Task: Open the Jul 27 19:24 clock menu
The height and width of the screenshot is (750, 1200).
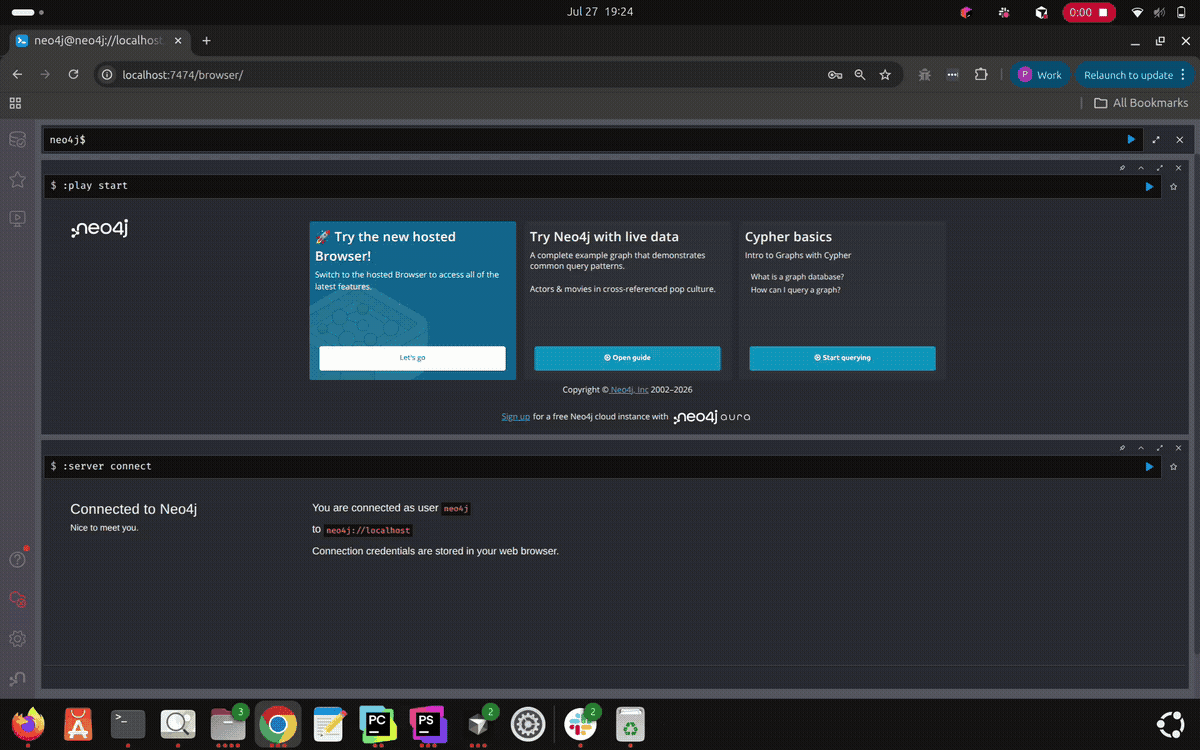Action: pyautogui.click(x=600, y=12)
